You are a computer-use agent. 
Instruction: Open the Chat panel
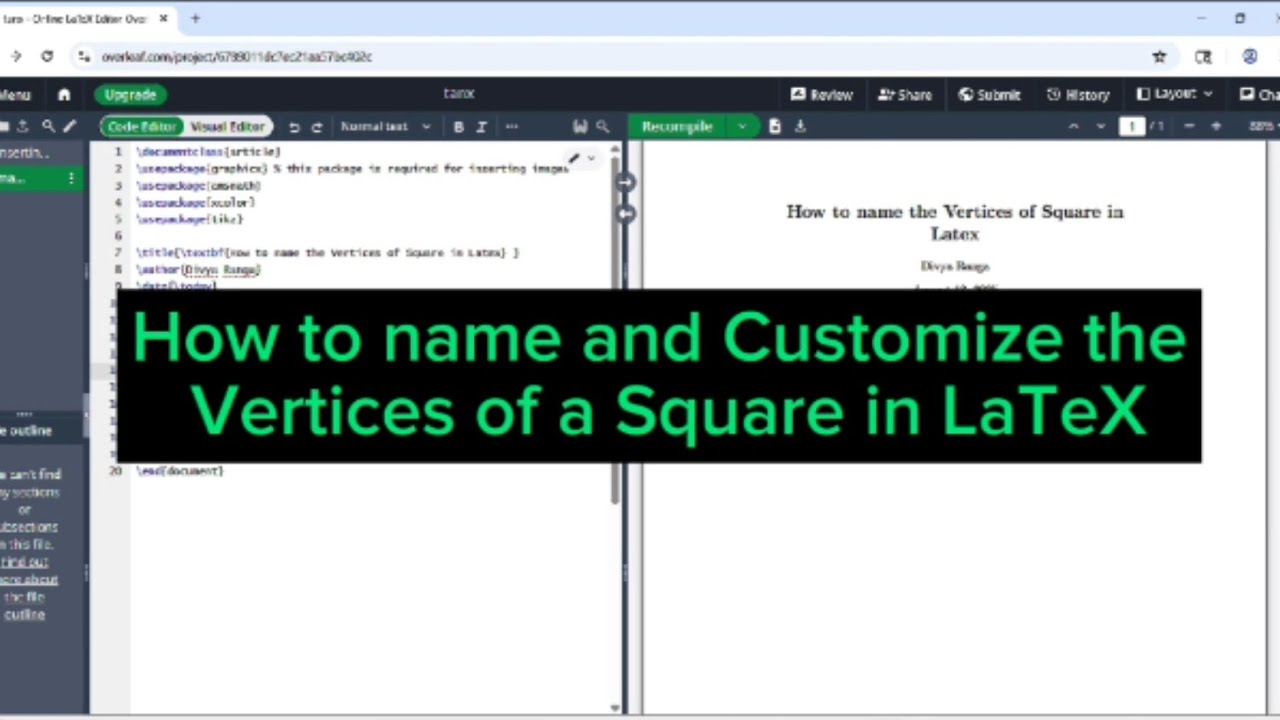click(1260, 95)
